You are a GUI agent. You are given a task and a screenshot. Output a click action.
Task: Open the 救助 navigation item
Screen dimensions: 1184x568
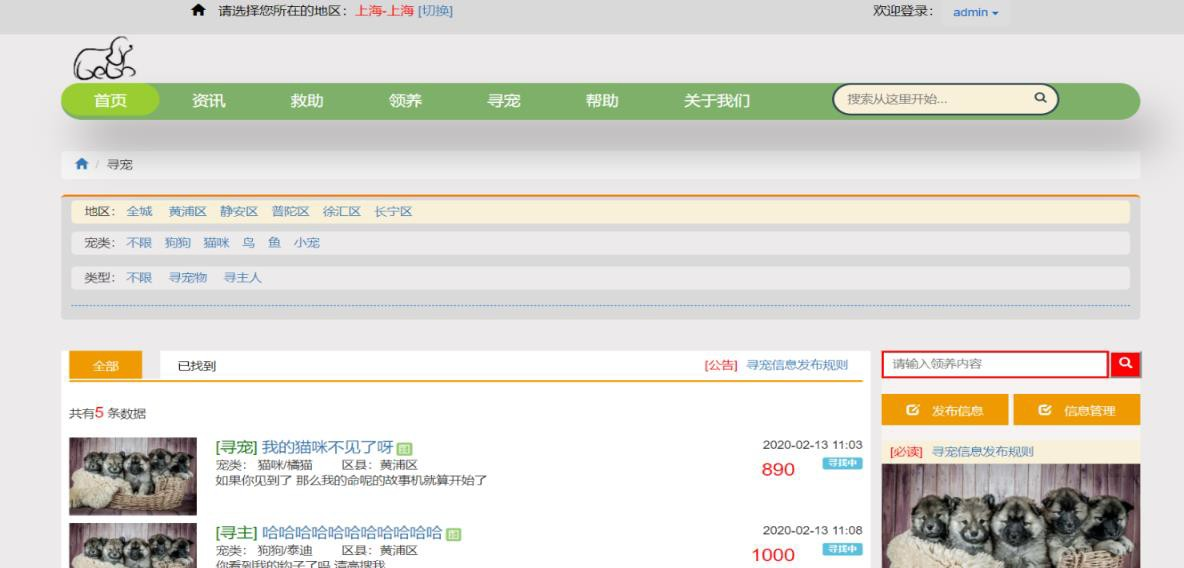[x=307, y=100]
